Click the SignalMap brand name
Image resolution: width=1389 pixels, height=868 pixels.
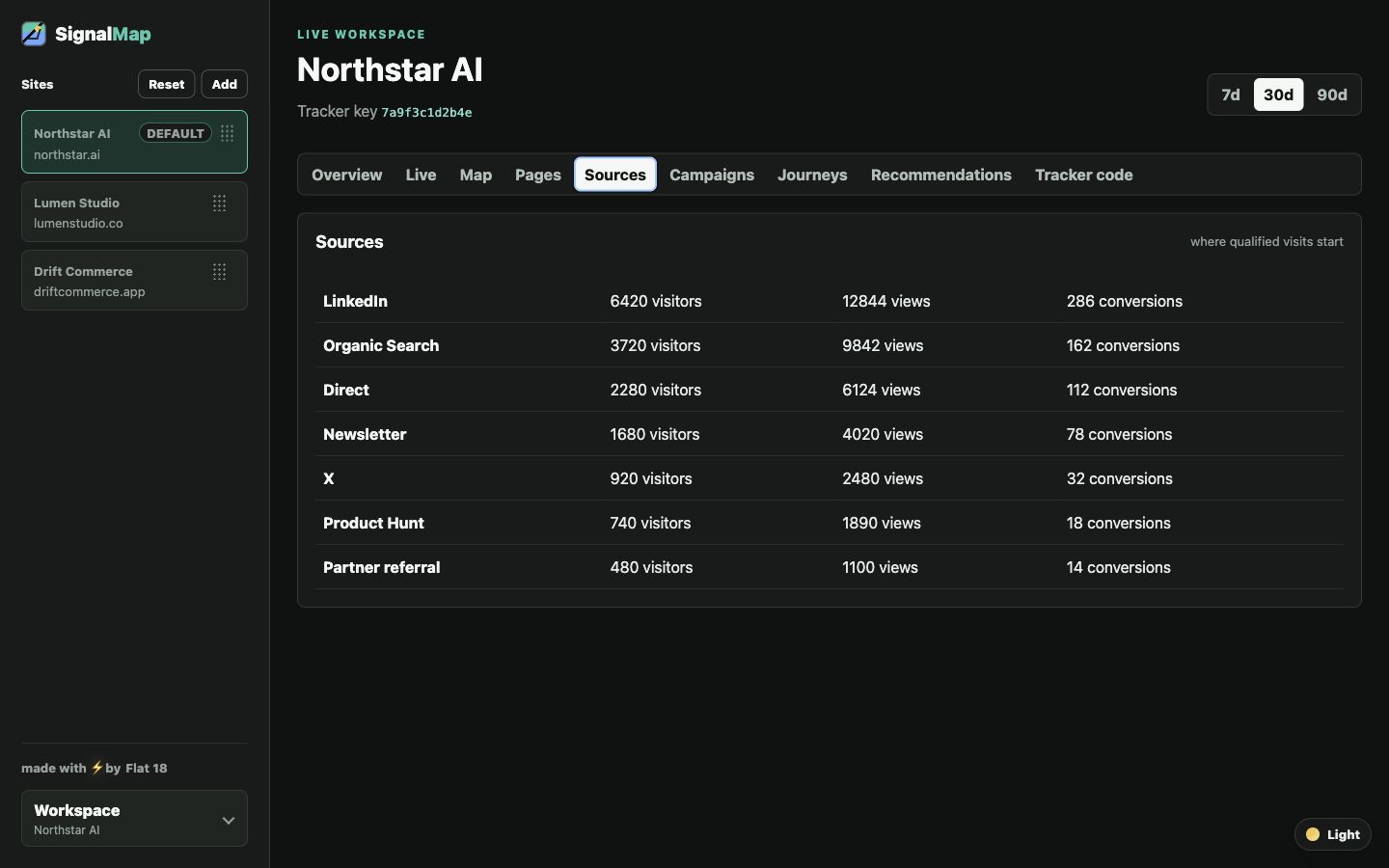[103, 34]
